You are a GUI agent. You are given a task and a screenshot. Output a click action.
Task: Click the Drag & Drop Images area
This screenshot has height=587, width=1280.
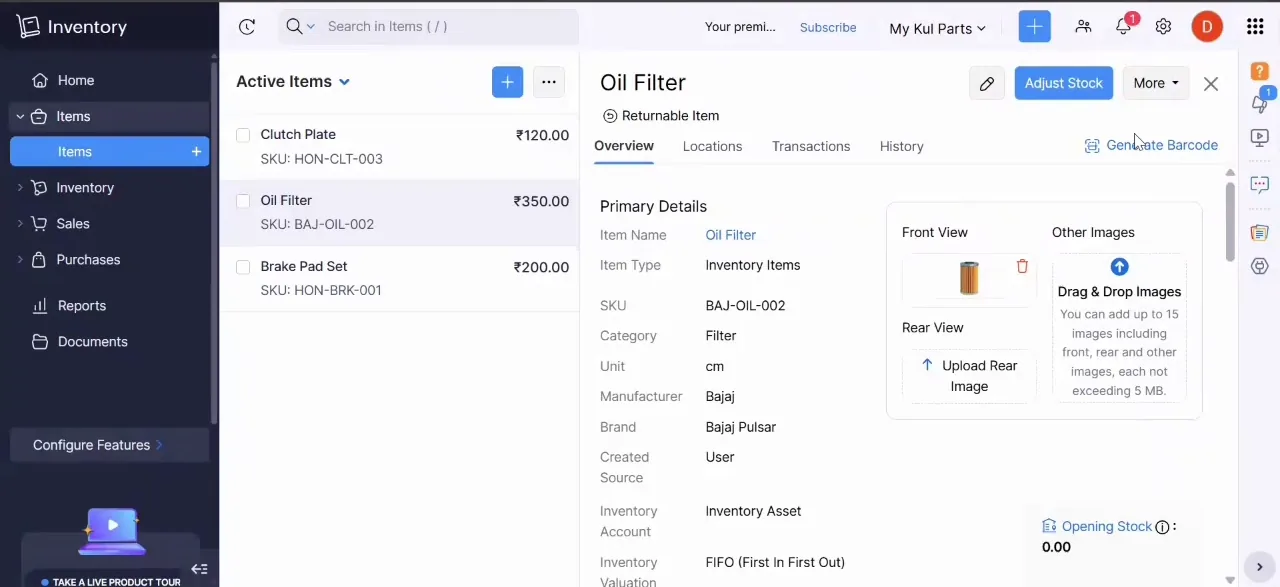pos(1119,328)
